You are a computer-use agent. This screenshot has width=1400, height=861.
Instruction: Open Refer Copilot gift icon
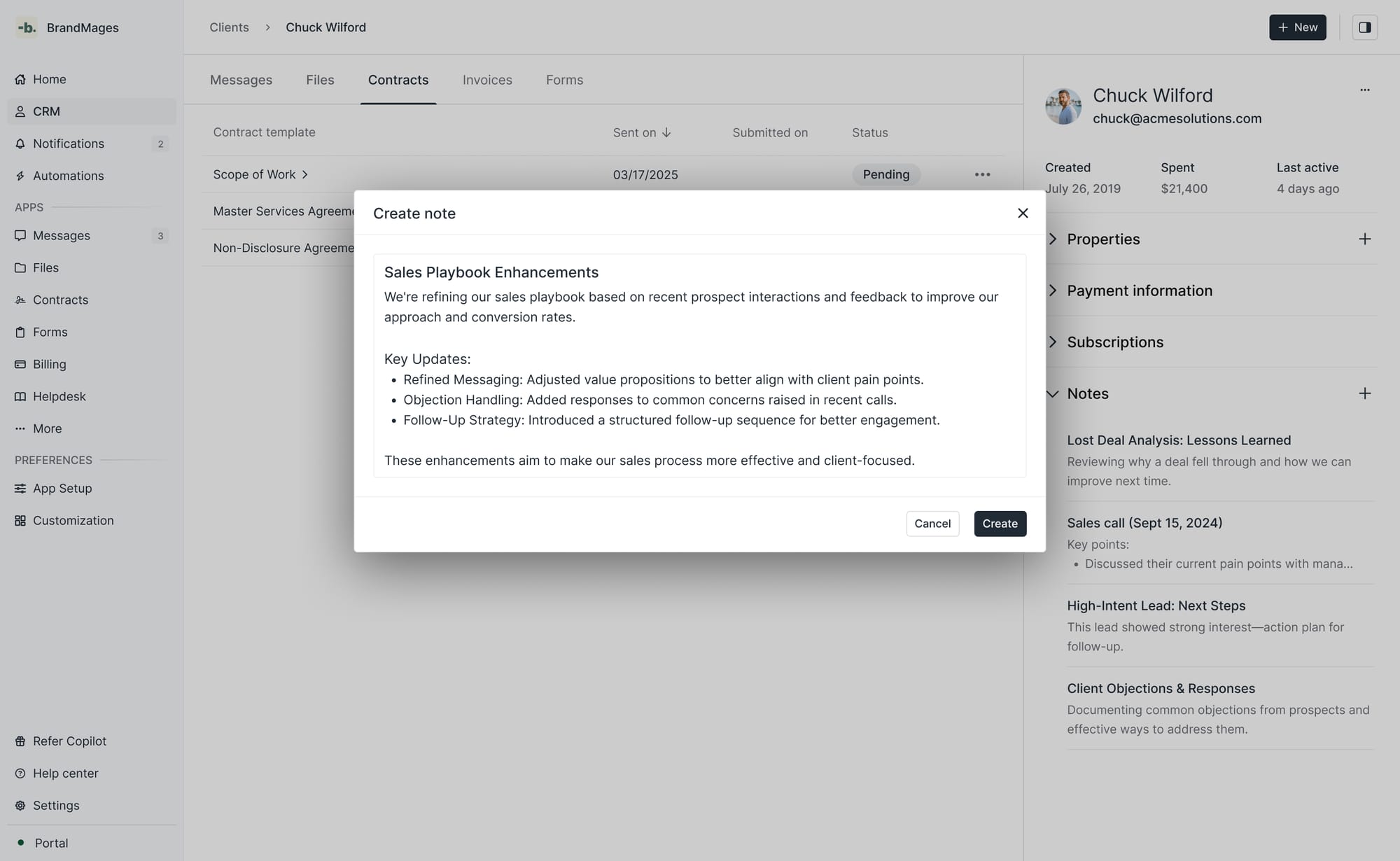click(x=20, y=741)
